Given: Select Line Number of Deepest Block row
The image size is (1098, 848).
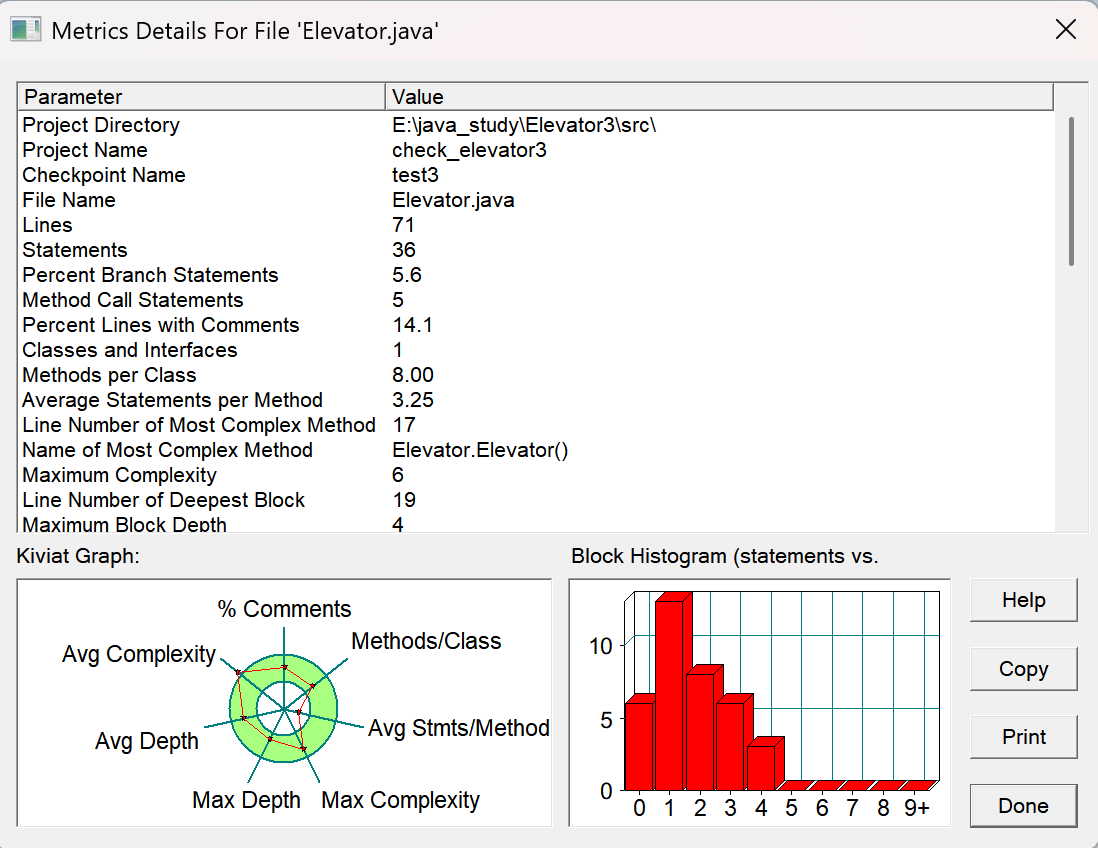Looking at the screenshot, I should click(x=536, y=500).
